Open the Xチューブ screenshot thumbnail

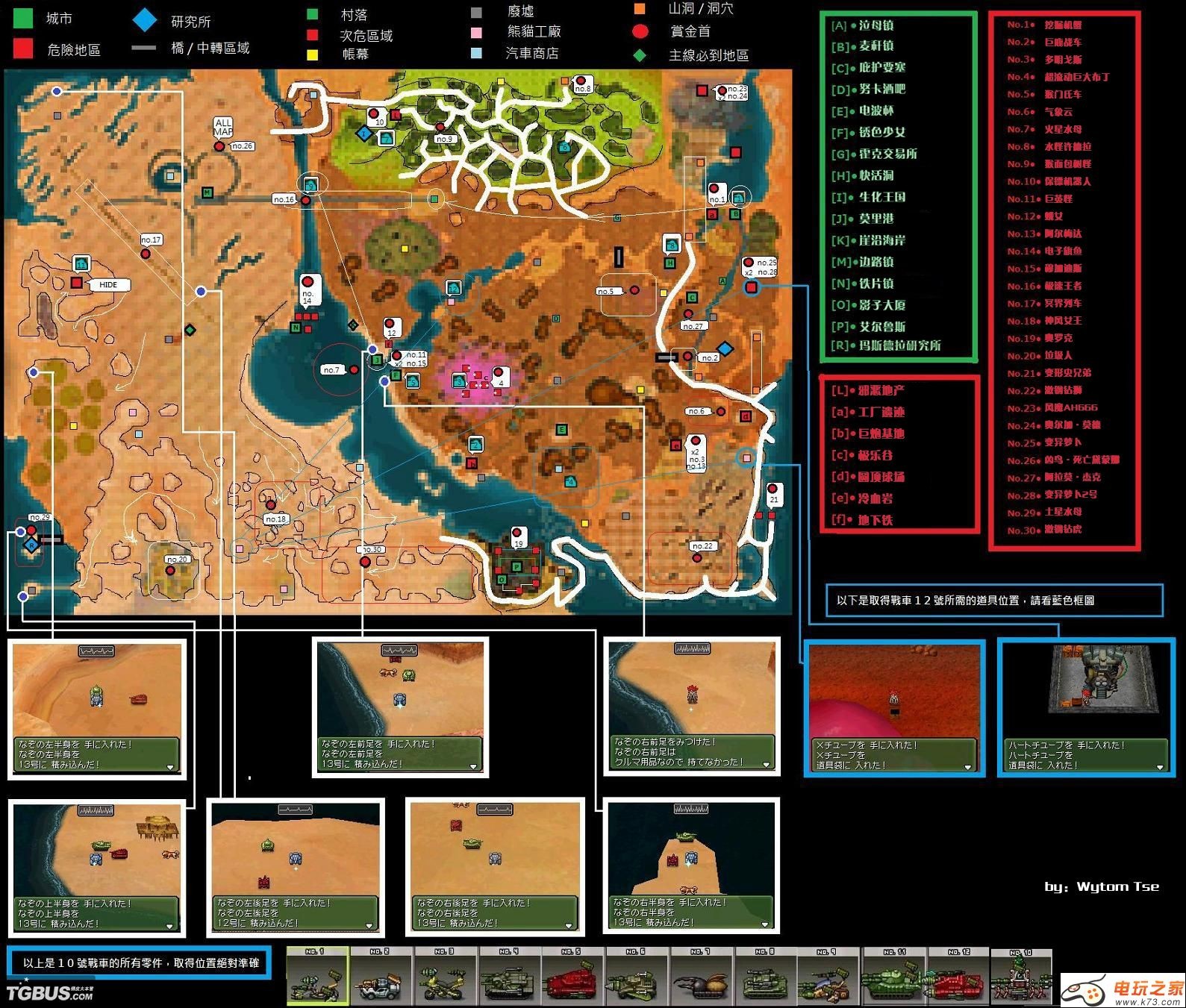point(893,707)
